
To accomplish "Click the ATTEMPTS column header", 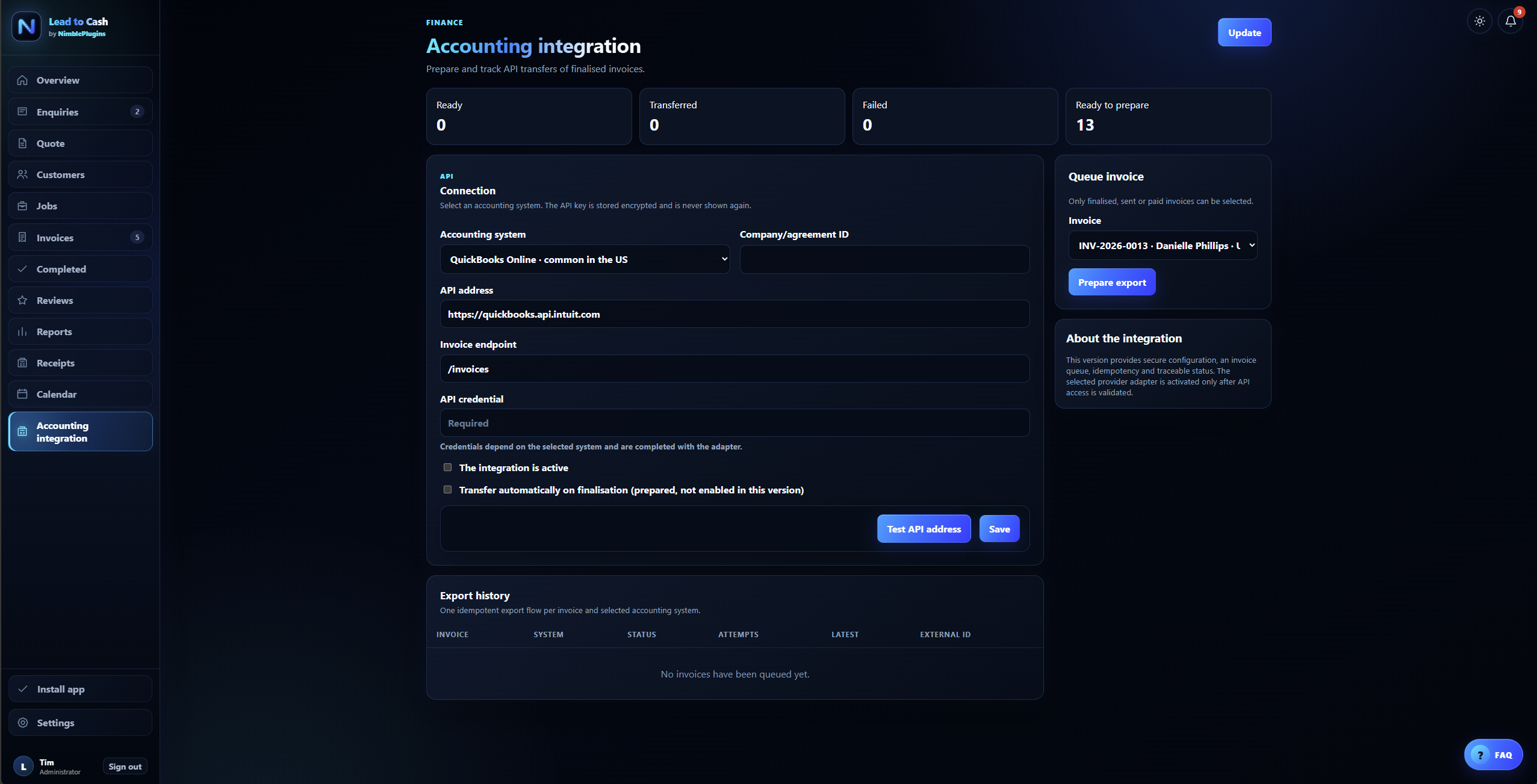I will [738, 634].
